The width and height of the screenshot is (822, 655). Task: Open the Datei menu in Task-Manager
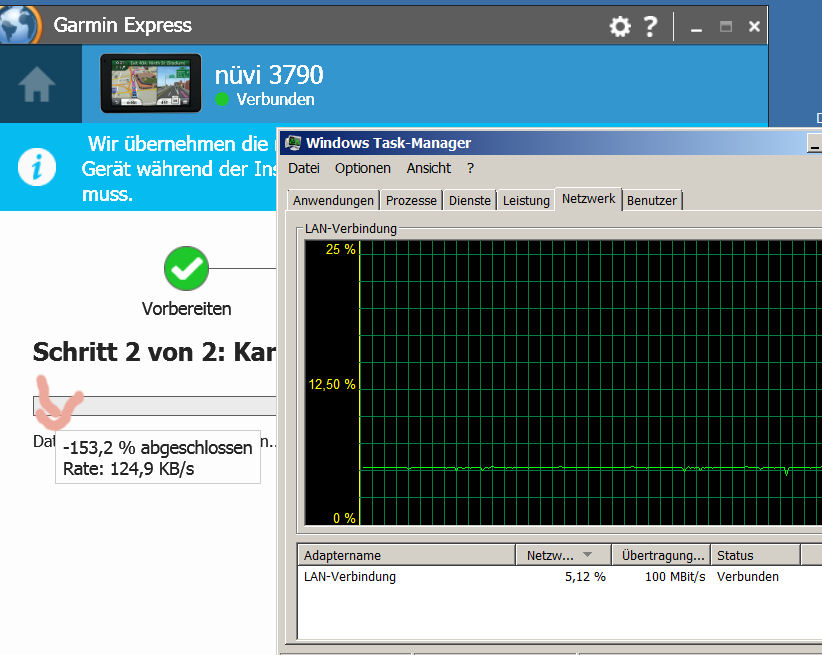pos(304,168)
